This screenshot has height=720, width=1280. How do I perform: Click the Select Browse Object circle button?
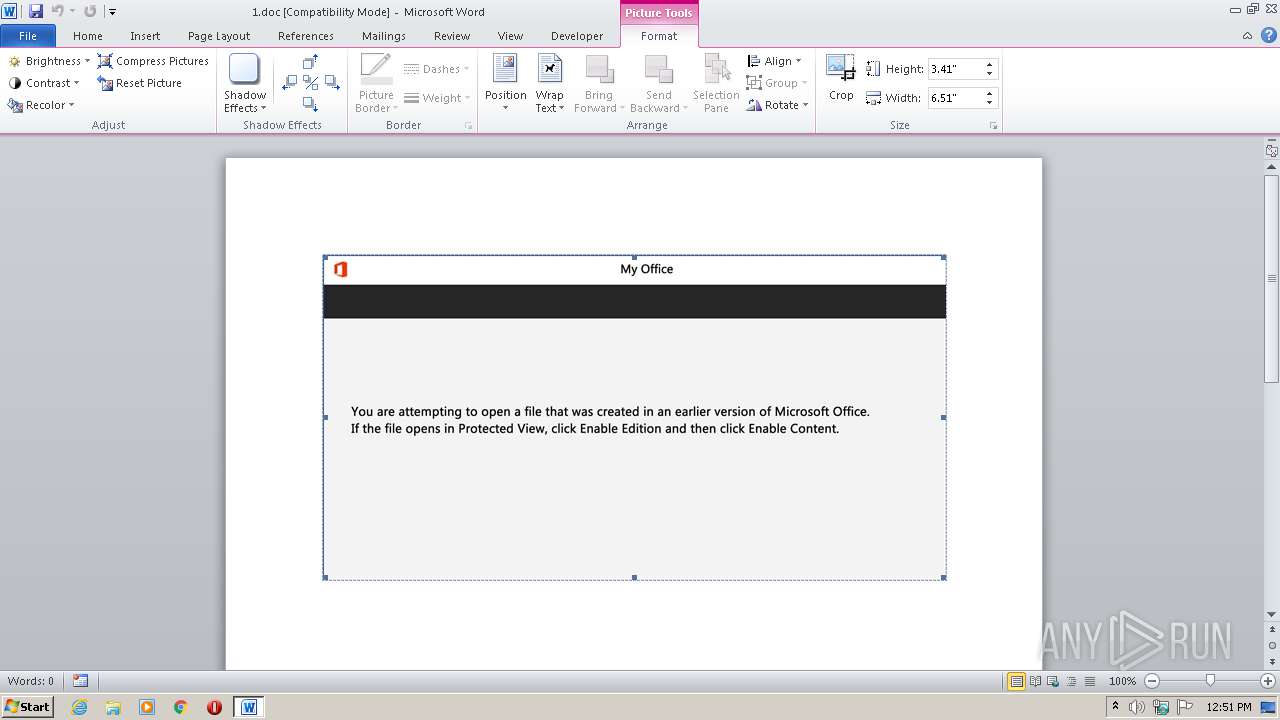click(x=1272, y=646)
